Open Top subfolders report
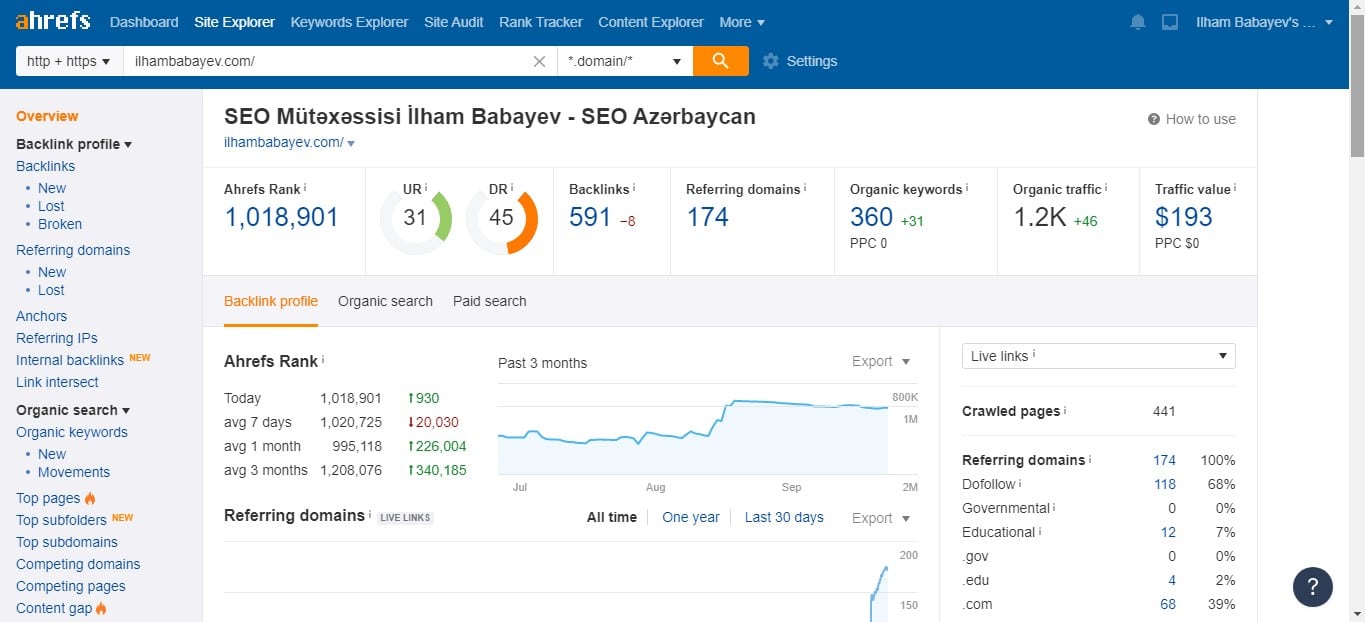 pyautogui.click(x=61, y=520)
